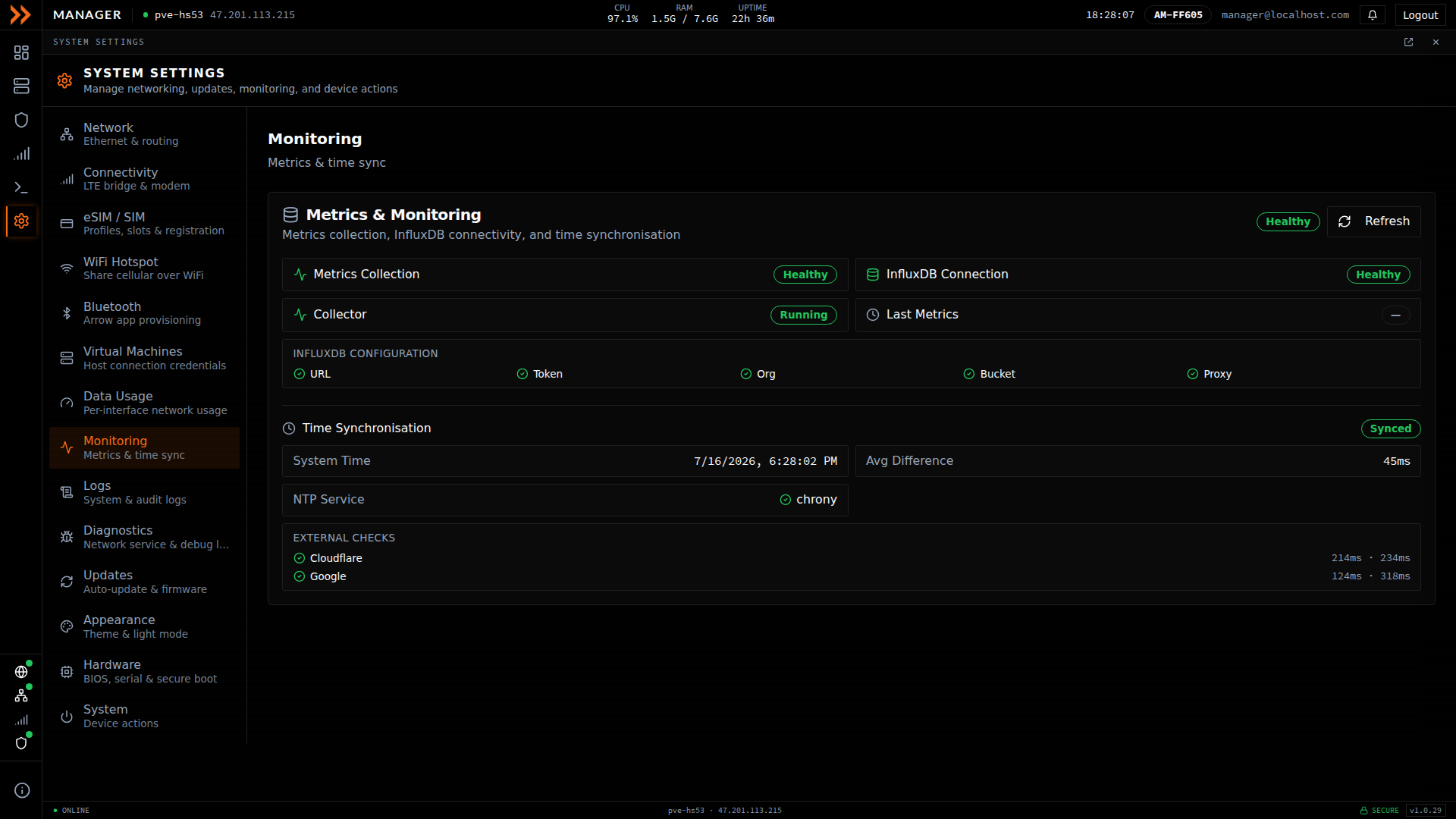Click the Healthy badge beside Refresh
1456x819 pixels.
point(1288,221)
